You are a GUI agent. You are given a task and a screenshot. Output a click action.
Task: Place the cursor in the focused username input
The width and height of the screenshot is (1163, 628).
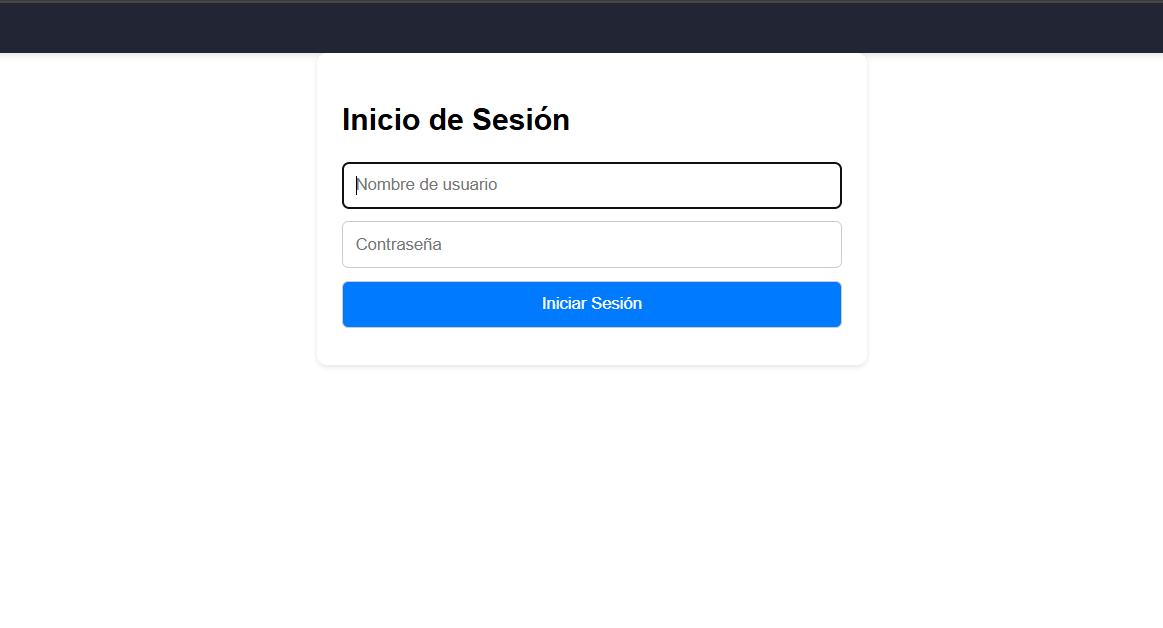click(x=591, y=185)
